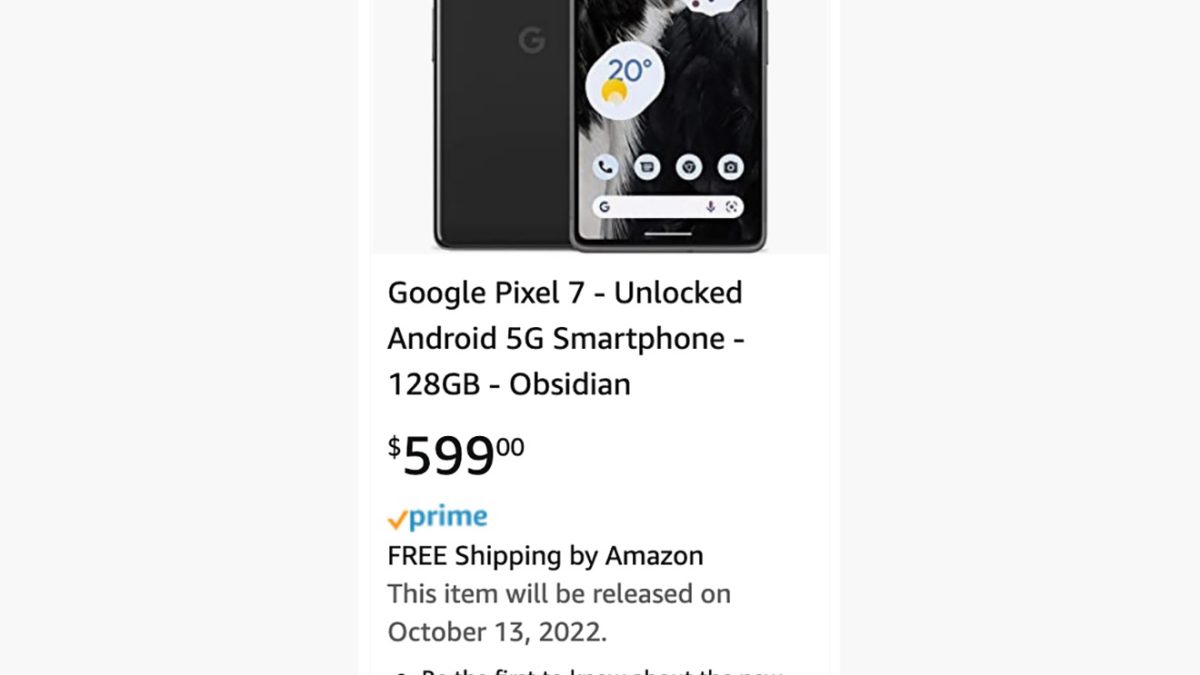Tap the Phone dialer icon
Image resolution: width=1200 pixels, height=675 pixels.
[x=604, y=167]
